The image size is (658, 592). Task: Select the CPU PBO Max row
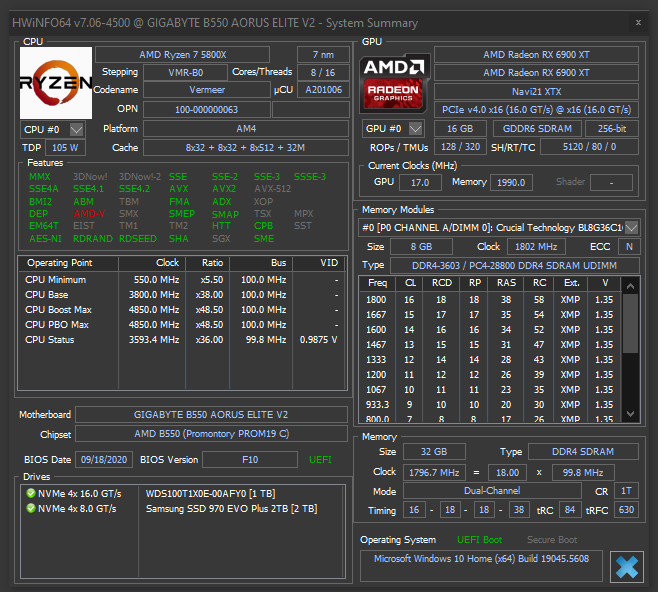click(182, 325)
